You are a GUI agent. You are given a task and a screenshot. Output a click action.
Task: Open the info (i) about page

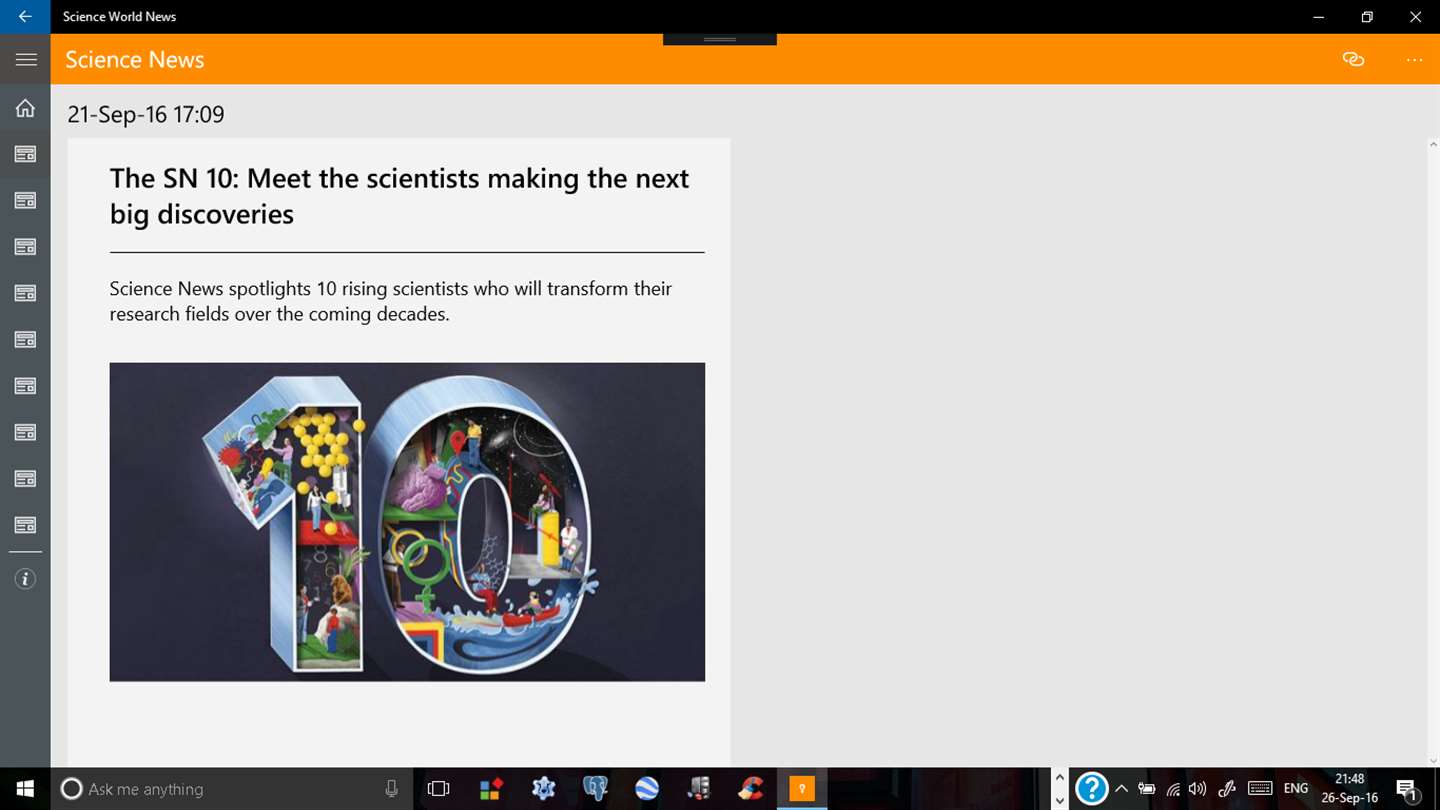25,579
